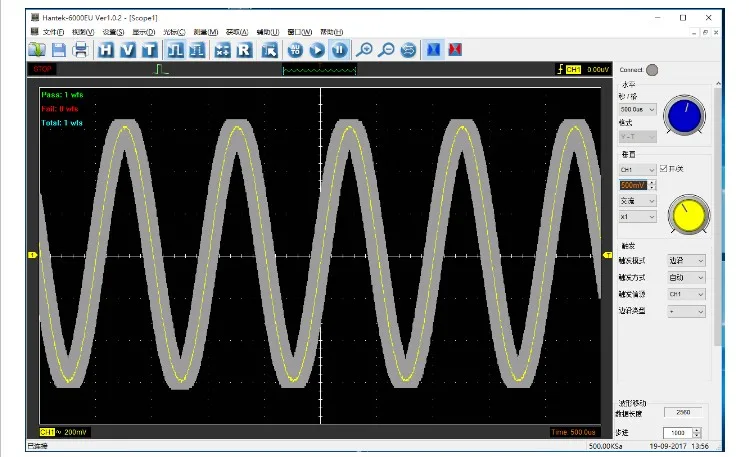The image size is (749, 457).
Task: Select the cursor arrow tool icon
Action: pos(269,50)
